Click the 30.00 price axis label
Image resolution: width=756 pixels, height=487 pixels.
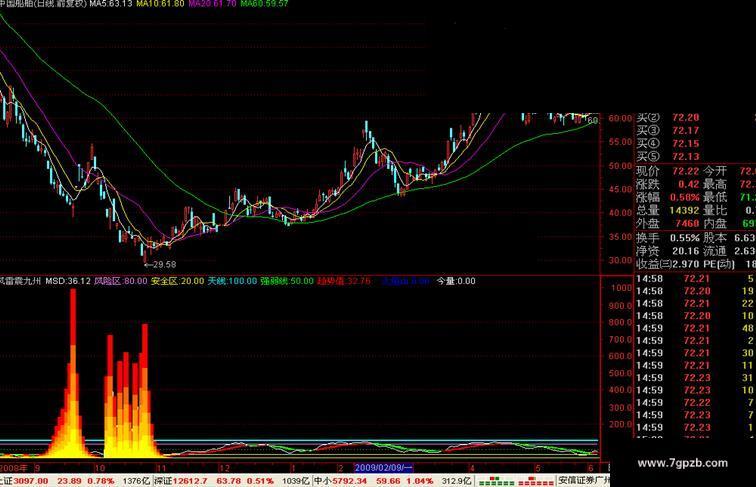[x=620, y=260]
